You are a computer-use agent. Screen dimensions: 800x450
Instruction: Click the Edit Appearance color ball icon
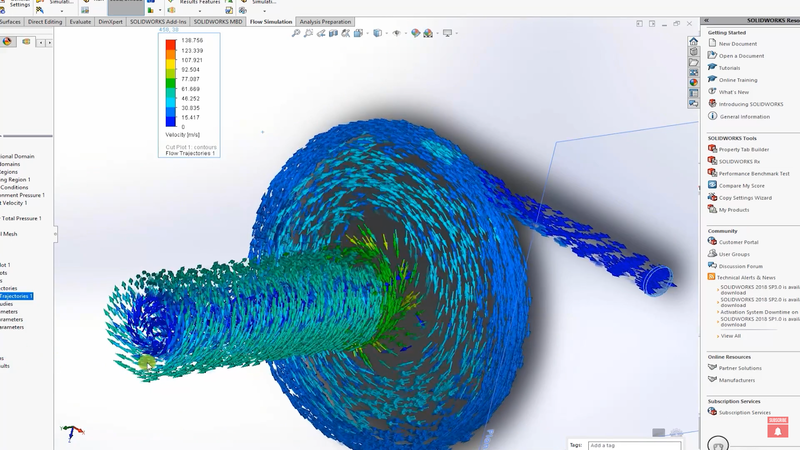coord(416,33)
